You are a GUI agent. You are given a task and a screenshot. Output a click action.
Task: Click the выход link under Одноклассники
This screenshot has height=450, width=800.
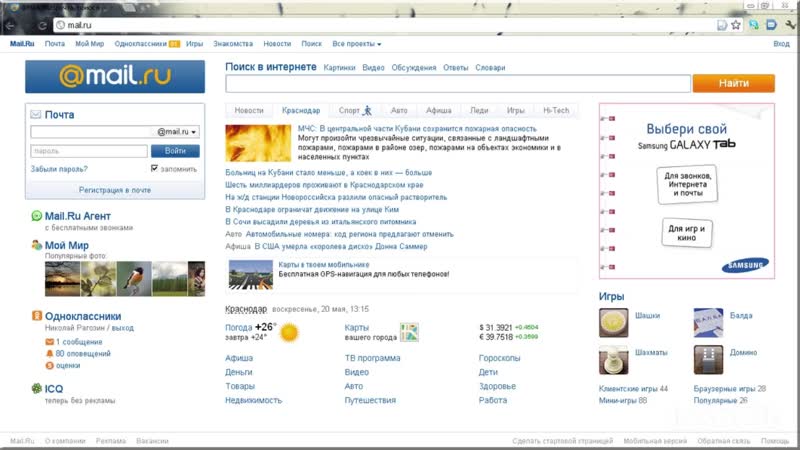123,328
